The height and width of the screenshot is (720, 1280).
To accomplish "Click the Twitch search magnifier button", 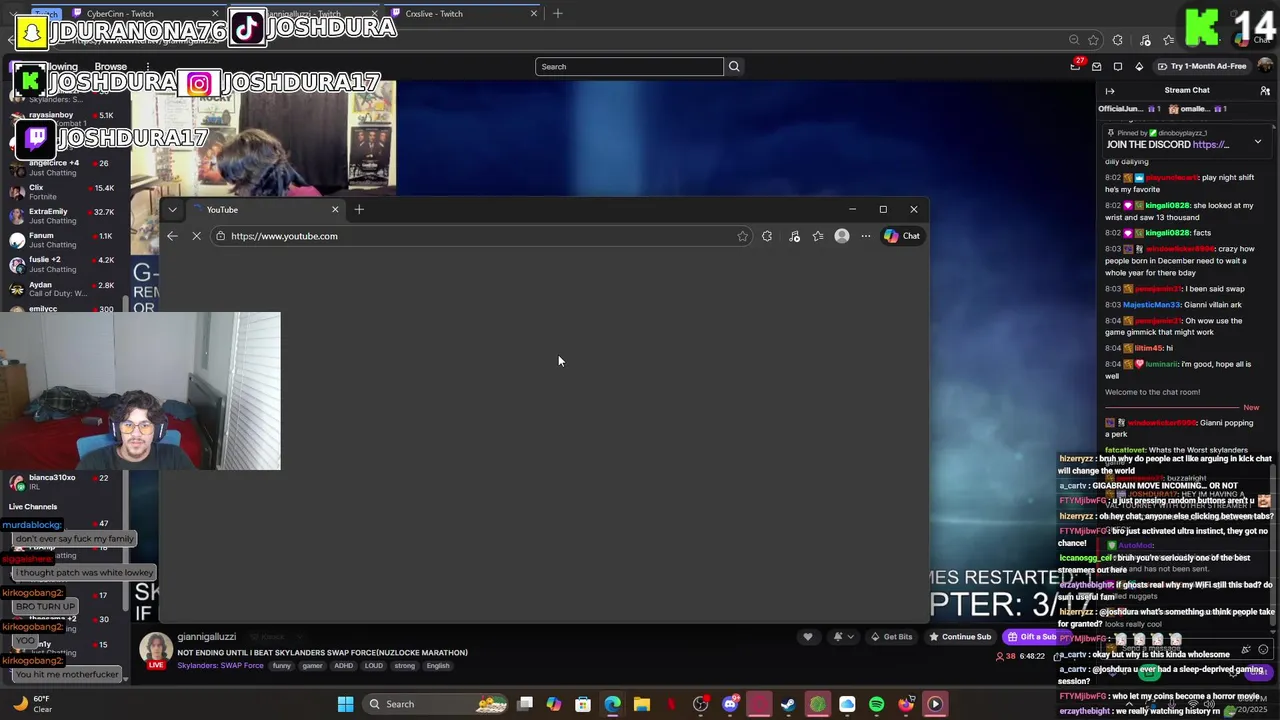I will pos(734,66).
